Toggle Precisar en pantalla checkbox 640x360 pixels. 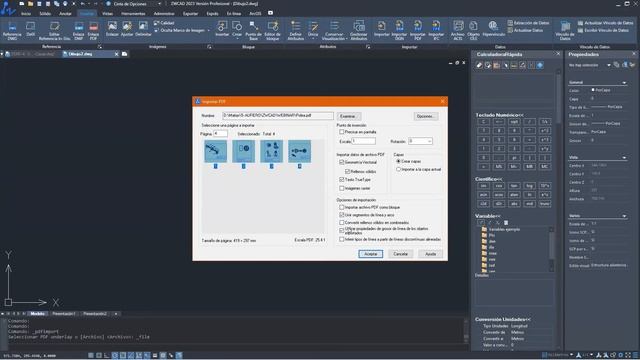point(342,132)
